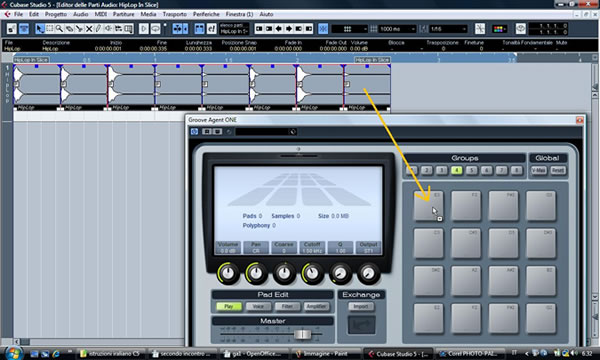Click nudge start left icon
Viewport: 600px width, 360px height.
pos(259,29)
